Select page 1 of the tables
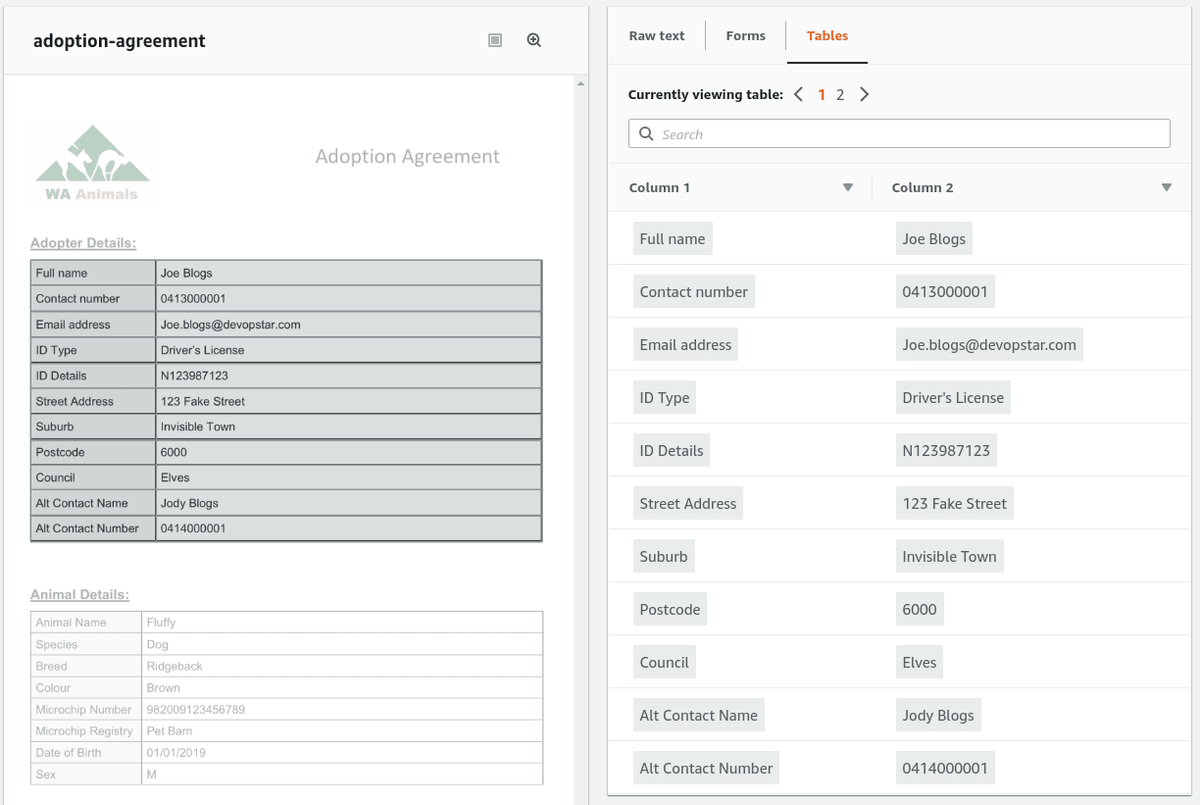This screenshot has width=1200, height=805. coord(821,93)
